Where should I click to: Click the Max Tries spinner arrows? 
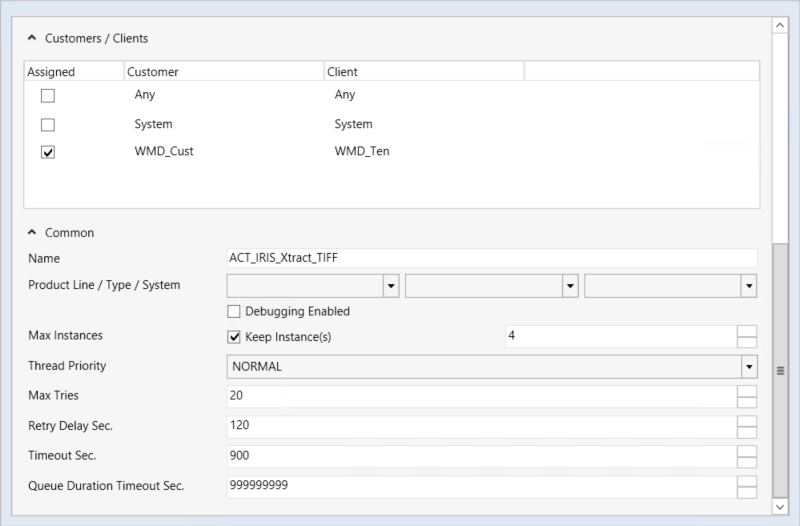746,396
